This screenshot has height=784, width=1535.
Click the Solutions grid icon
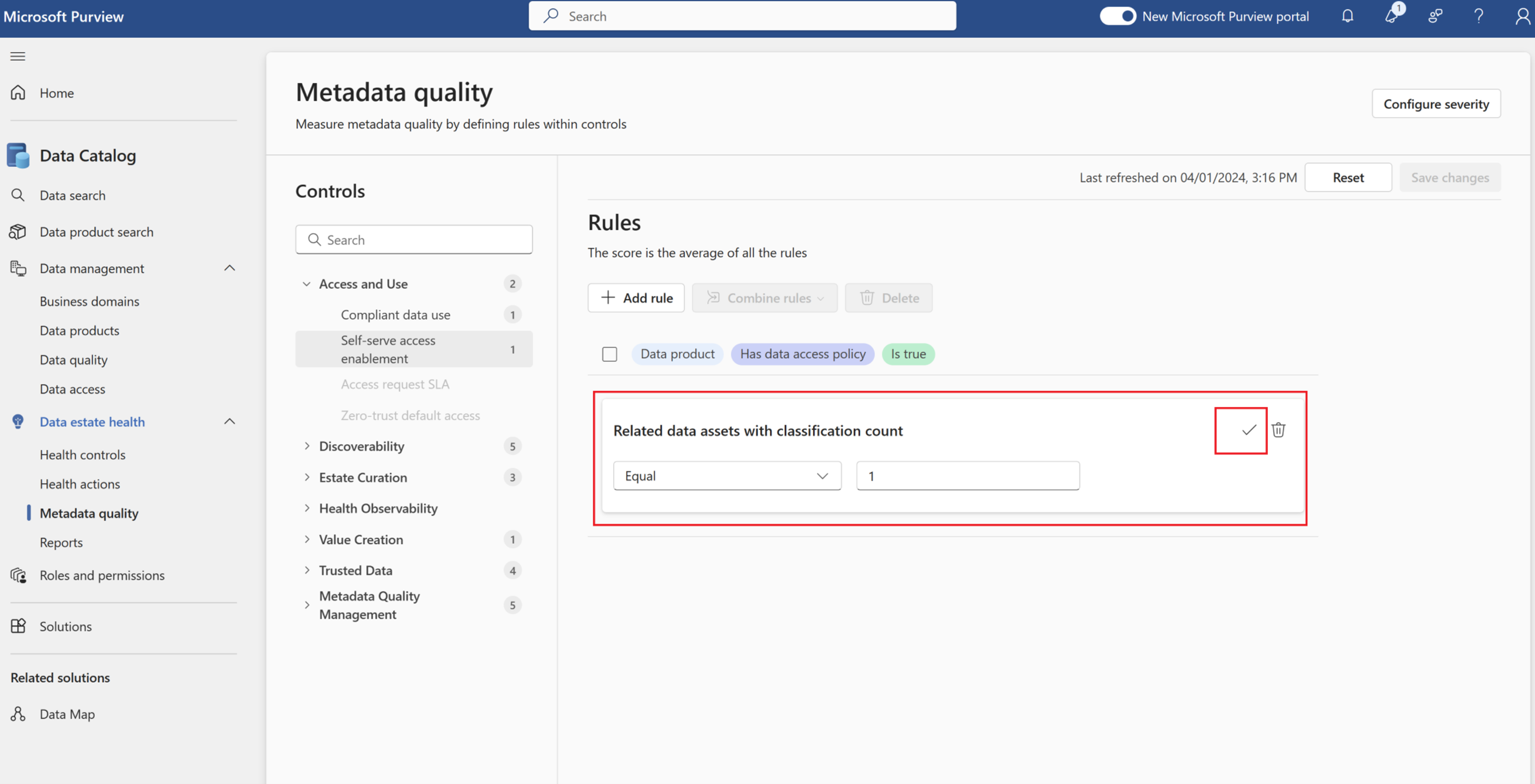tap(18, 625)
